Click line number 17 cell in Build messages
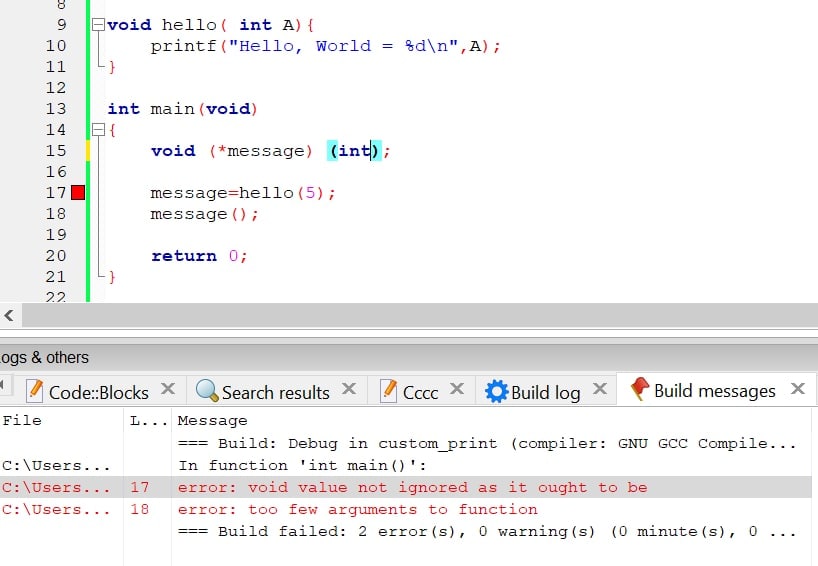This screenshot has width=818, height=566. pyautogui.click(x=140, y=487)
